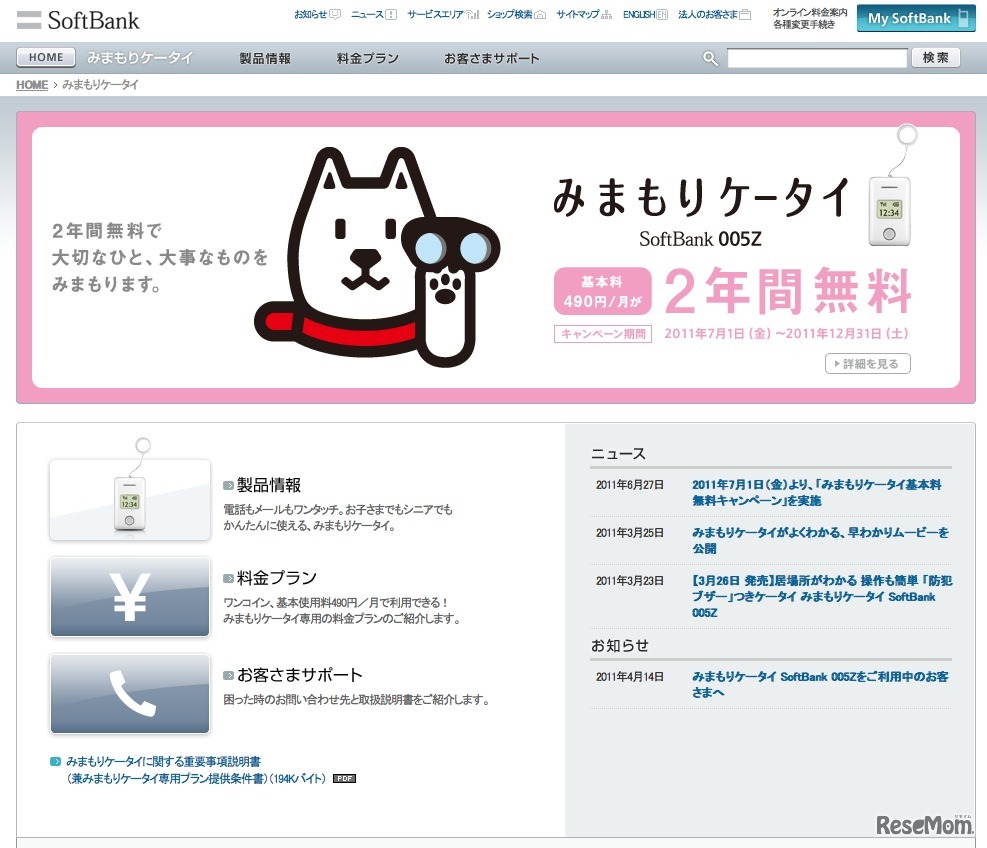Click arrow bullet beside お客さまサポート heading
The image size is (987, 848).
click(x=228, y=676)
